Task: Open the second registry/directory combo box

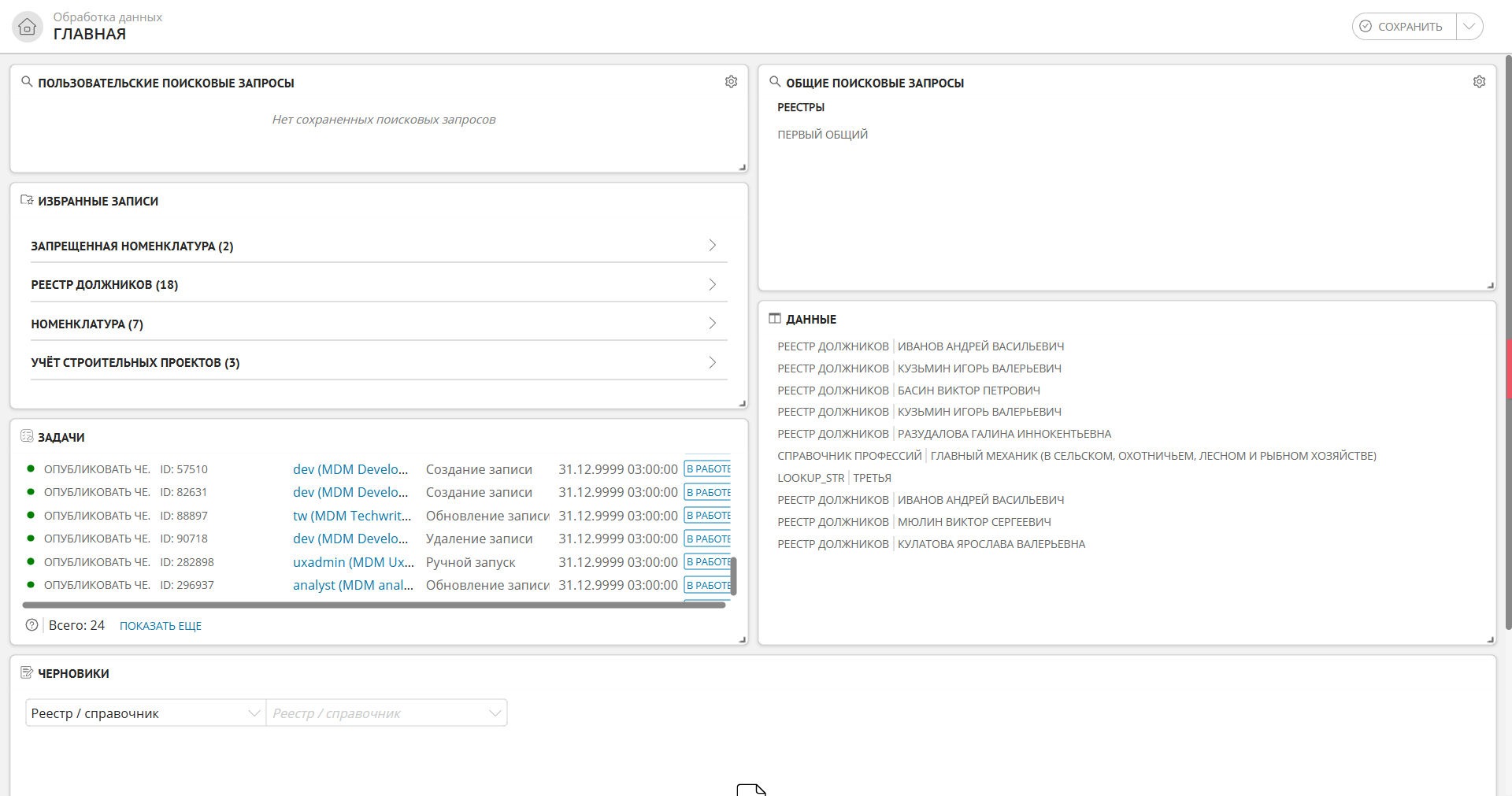Action: coord(386,713)
